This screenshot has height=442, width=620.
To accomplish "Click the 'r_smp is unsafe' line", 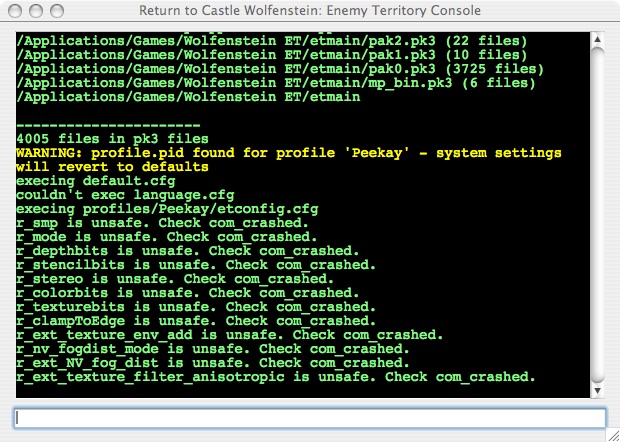I will click(162, 223).
